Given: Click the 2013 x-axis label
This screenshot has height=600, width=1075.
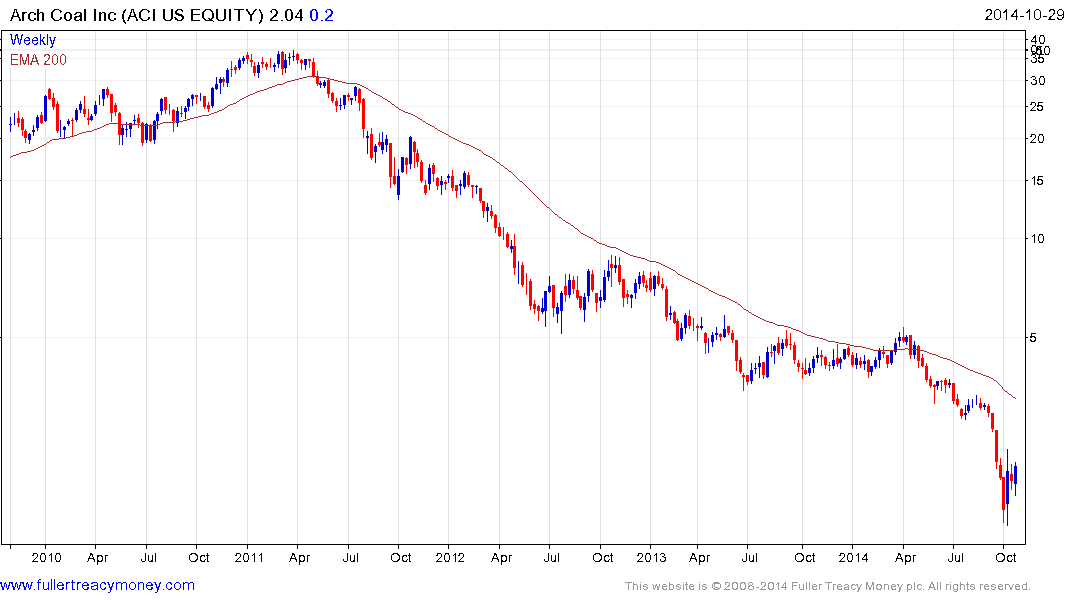Looking at the screenshot, I should 651,558.
